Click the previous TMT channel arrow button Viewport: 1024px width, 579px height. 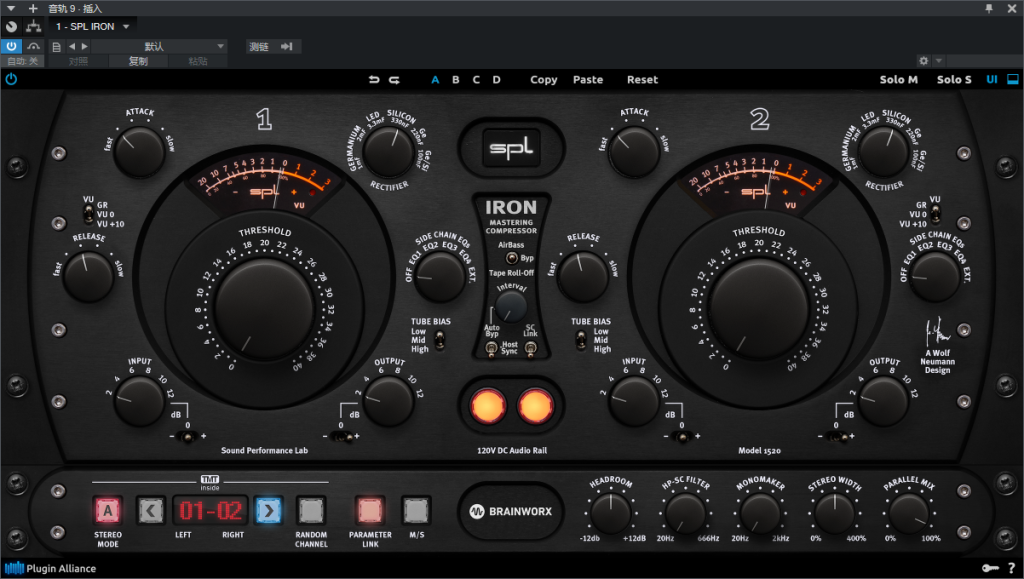(x=151, y=510)
